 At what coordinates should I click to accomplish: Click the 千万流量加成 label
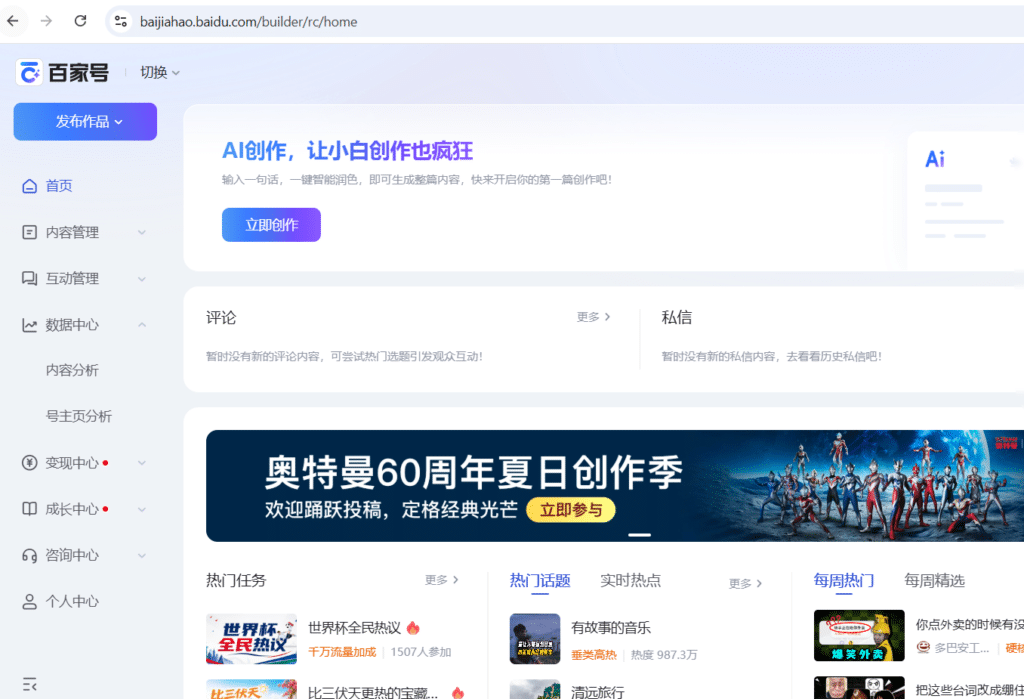[x=342, y=652]
